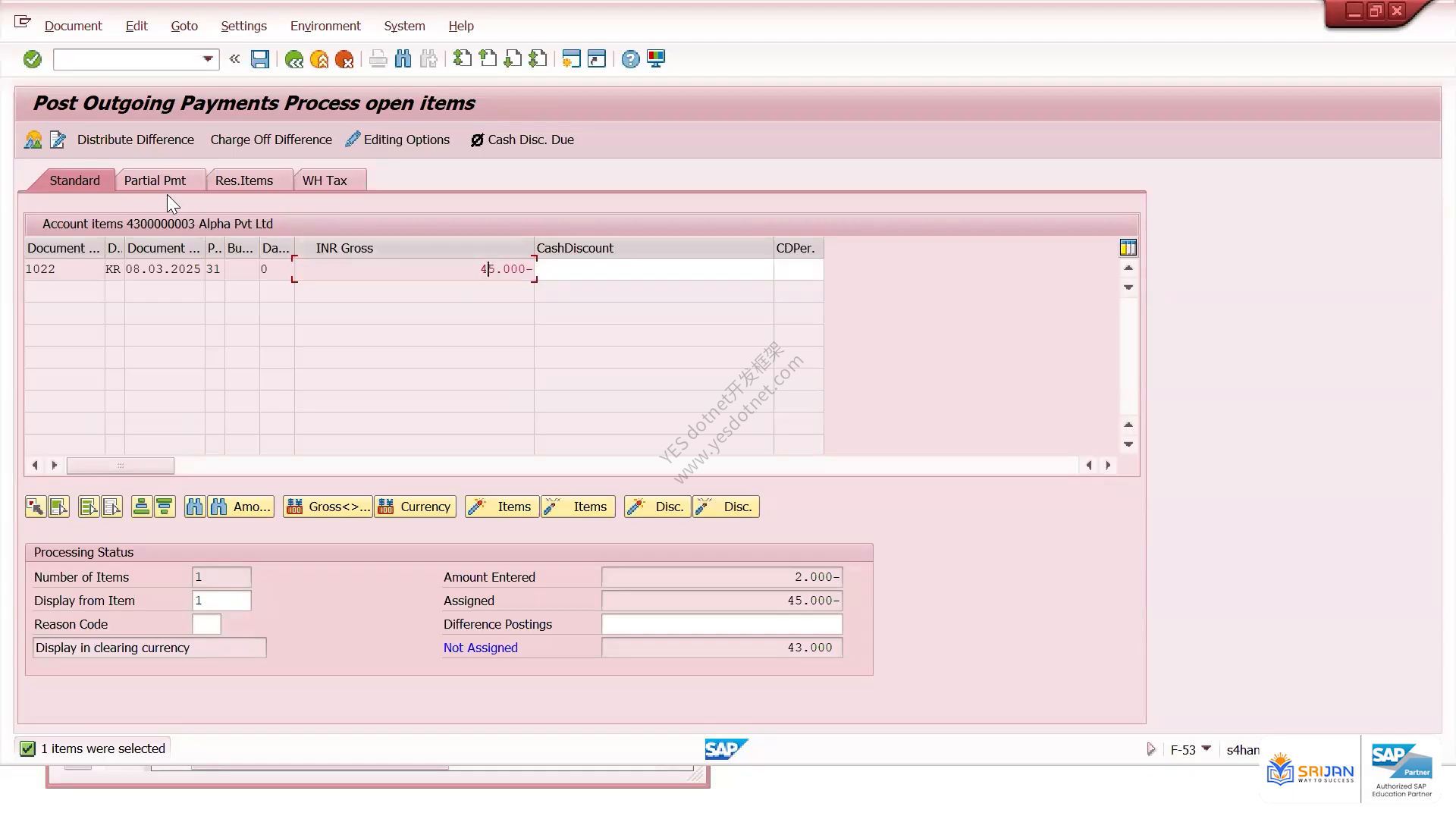Image resolution: width=1456 pixels, height=819 pixels.
Task: Click the Currency button
Action: click(416, 507)
